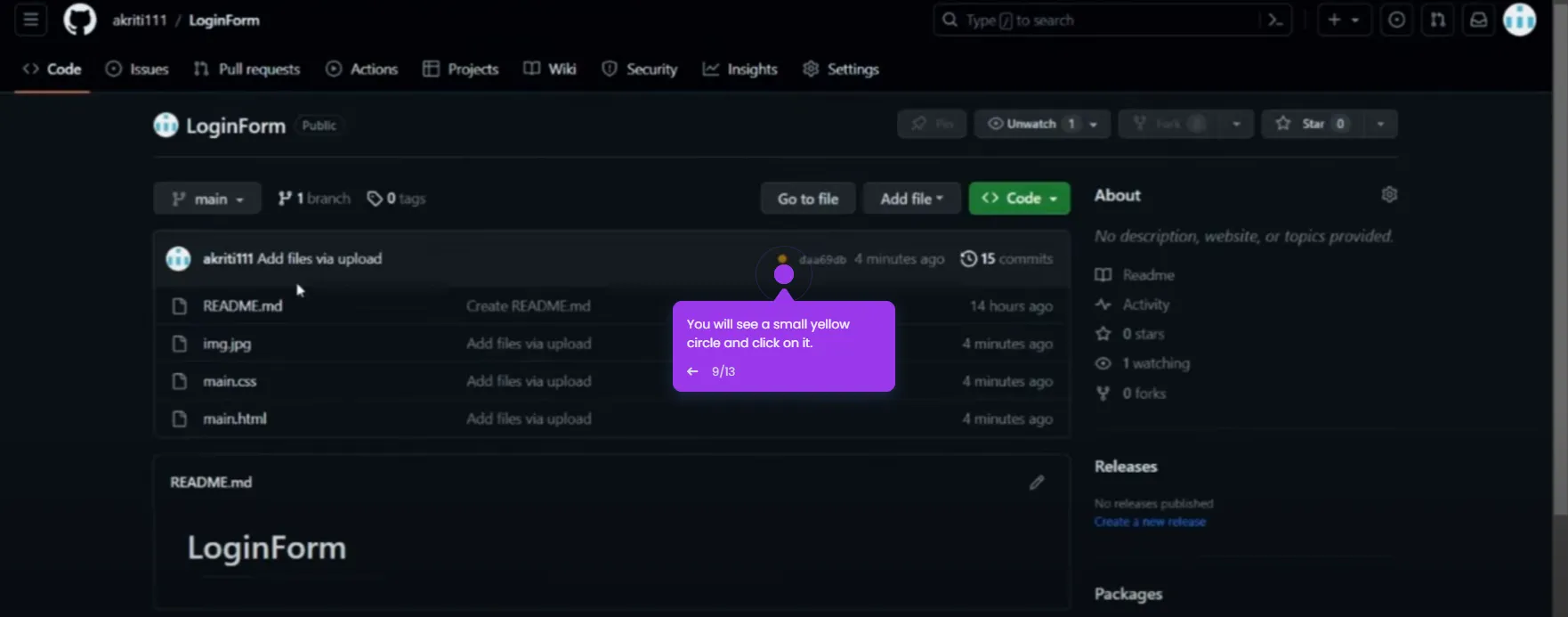
Task: Open the img.jpg file
Action: 227,344
